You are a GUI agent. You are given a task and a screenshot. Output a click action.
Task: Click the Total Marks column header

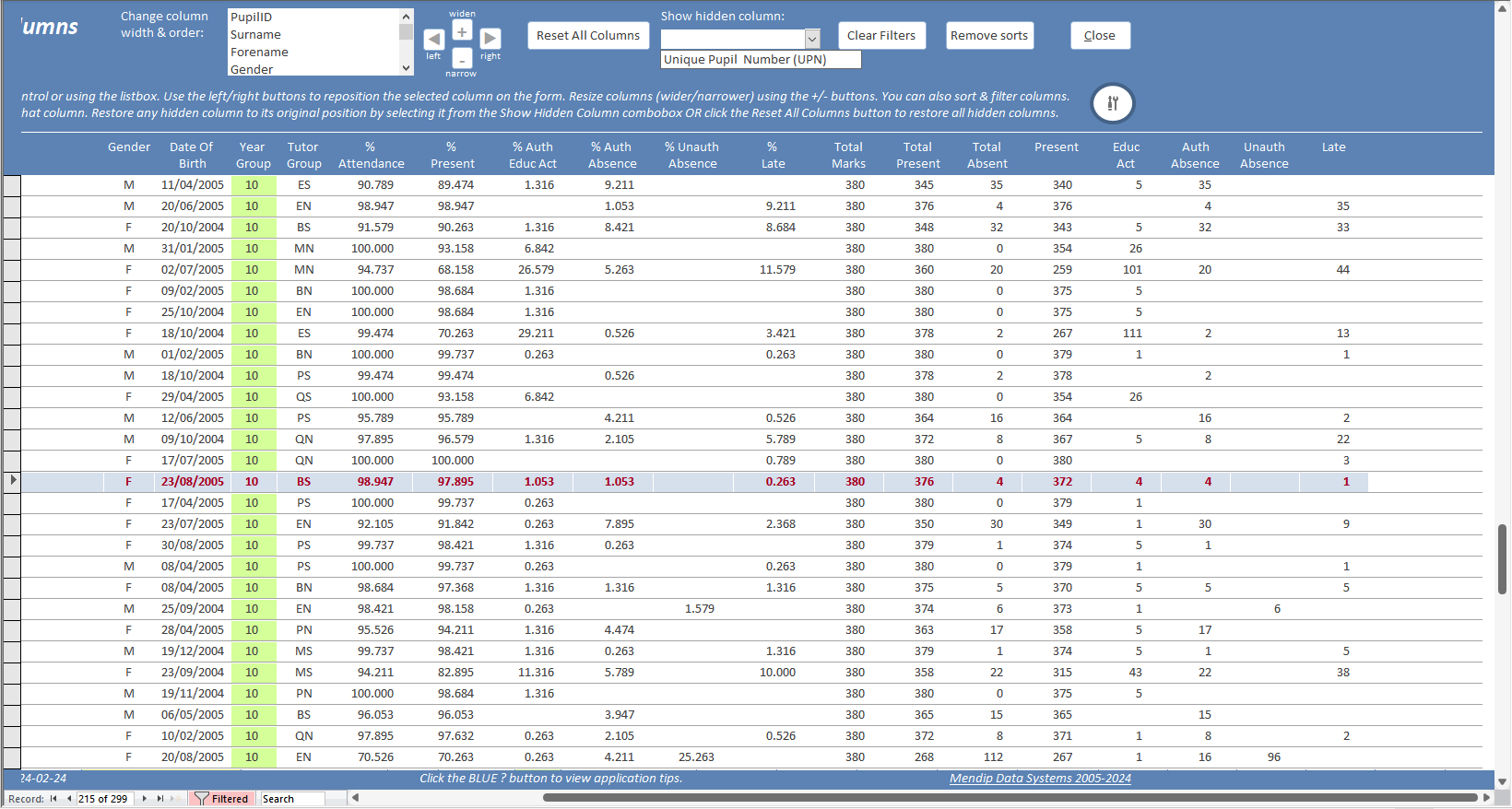point(848,155)
